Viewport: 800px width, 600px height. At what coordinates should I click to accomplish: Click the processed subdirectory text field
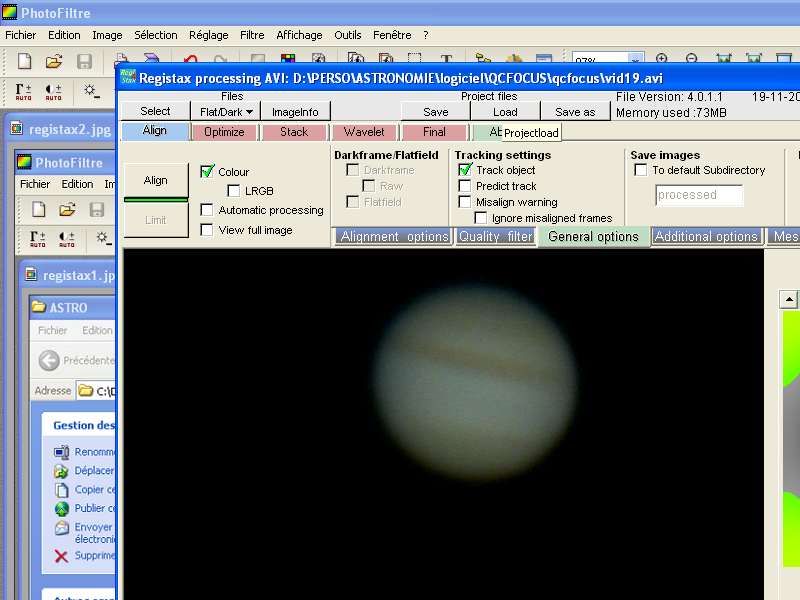coord(699,195)
